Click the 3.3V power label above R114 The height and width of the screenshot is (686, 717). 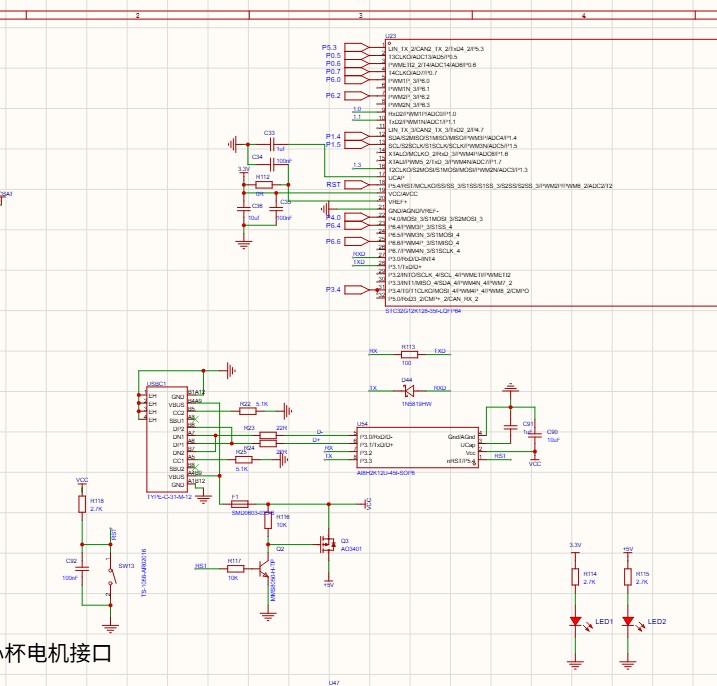pyautogui.click(x=575, y=545)
